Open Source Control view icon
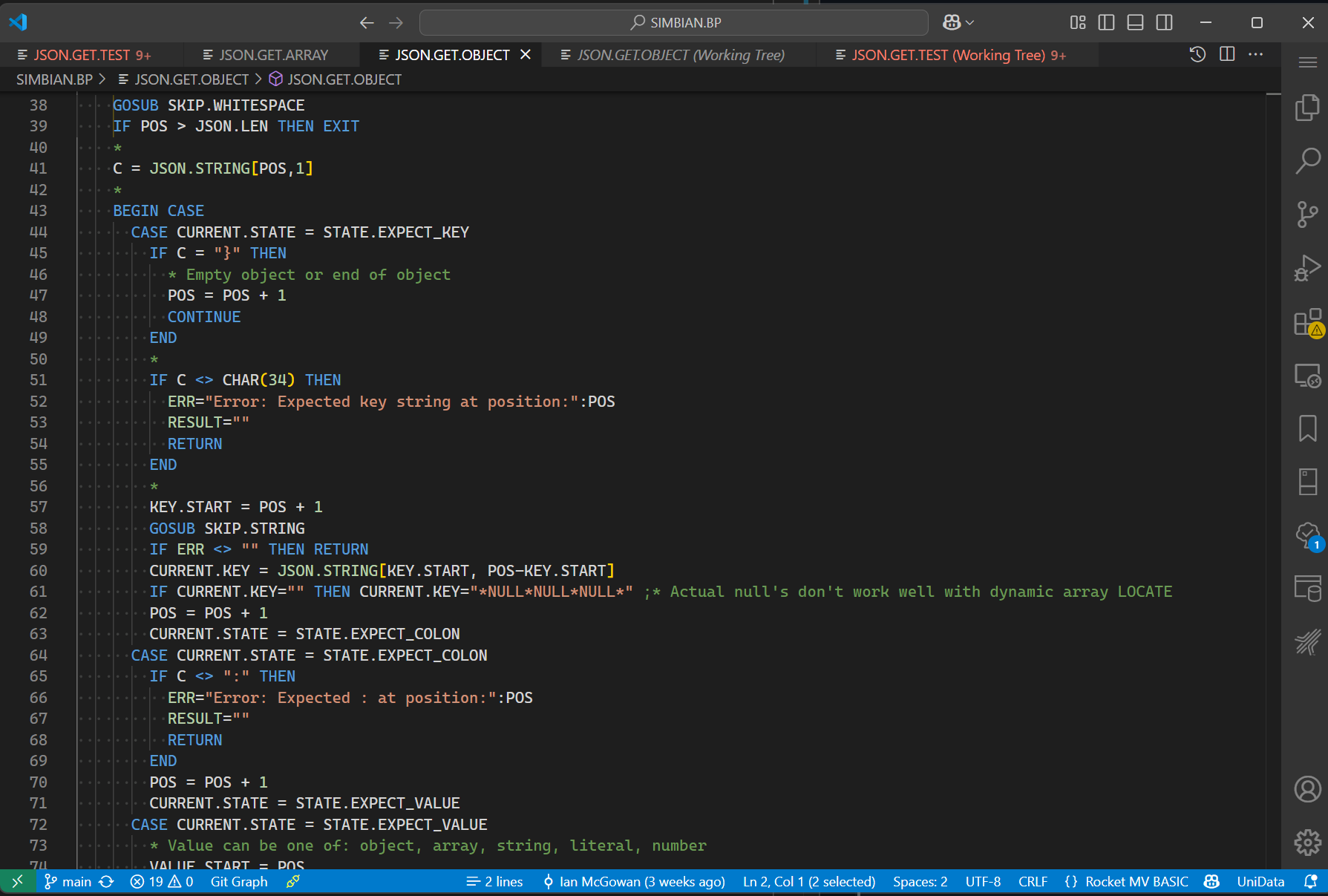1328x896 pixels. coord(1307,214)
